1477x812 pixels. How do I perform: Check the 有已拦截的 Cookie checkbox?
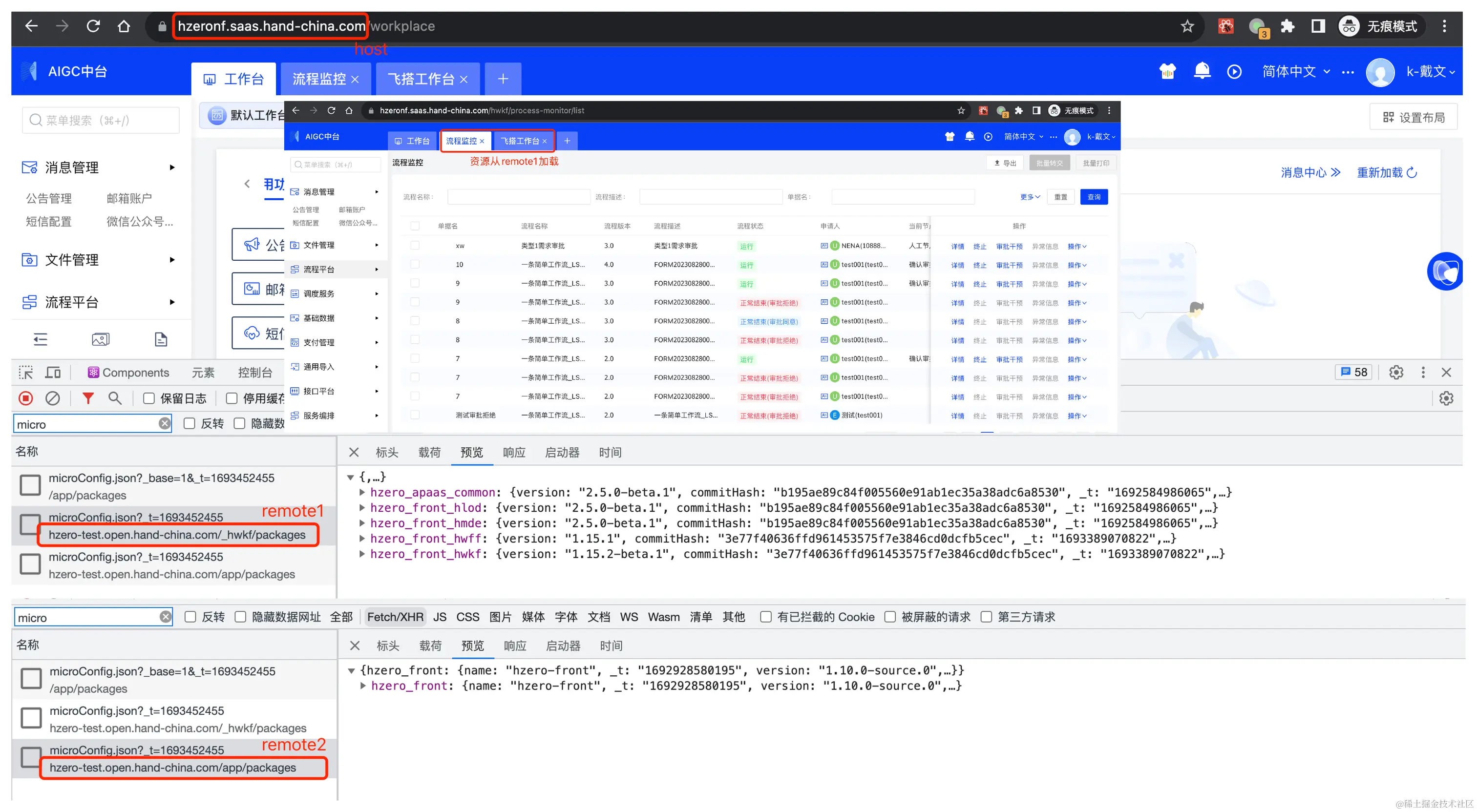coord(765,617)
